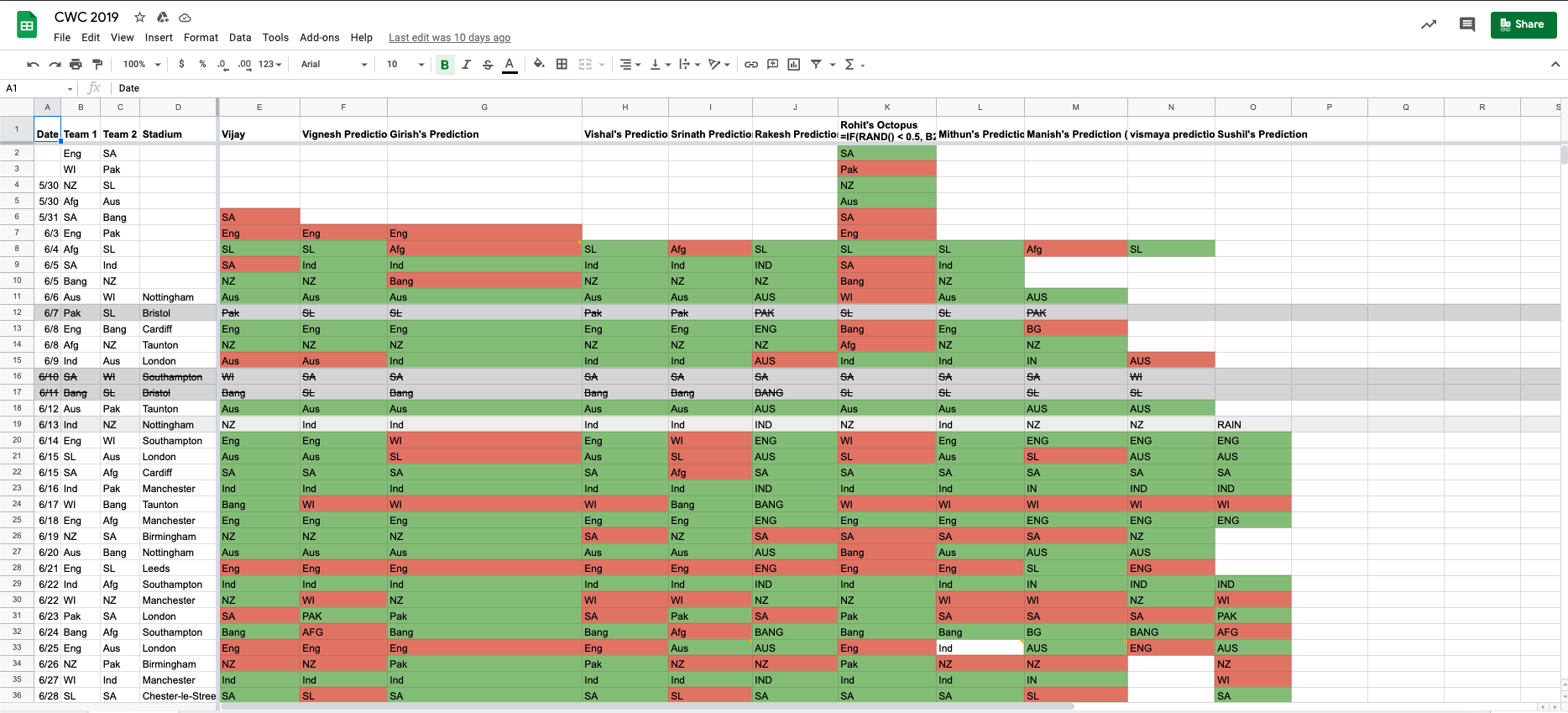Open the text color picker
This screenshot has width=1568, height=713.
point(510,65)
